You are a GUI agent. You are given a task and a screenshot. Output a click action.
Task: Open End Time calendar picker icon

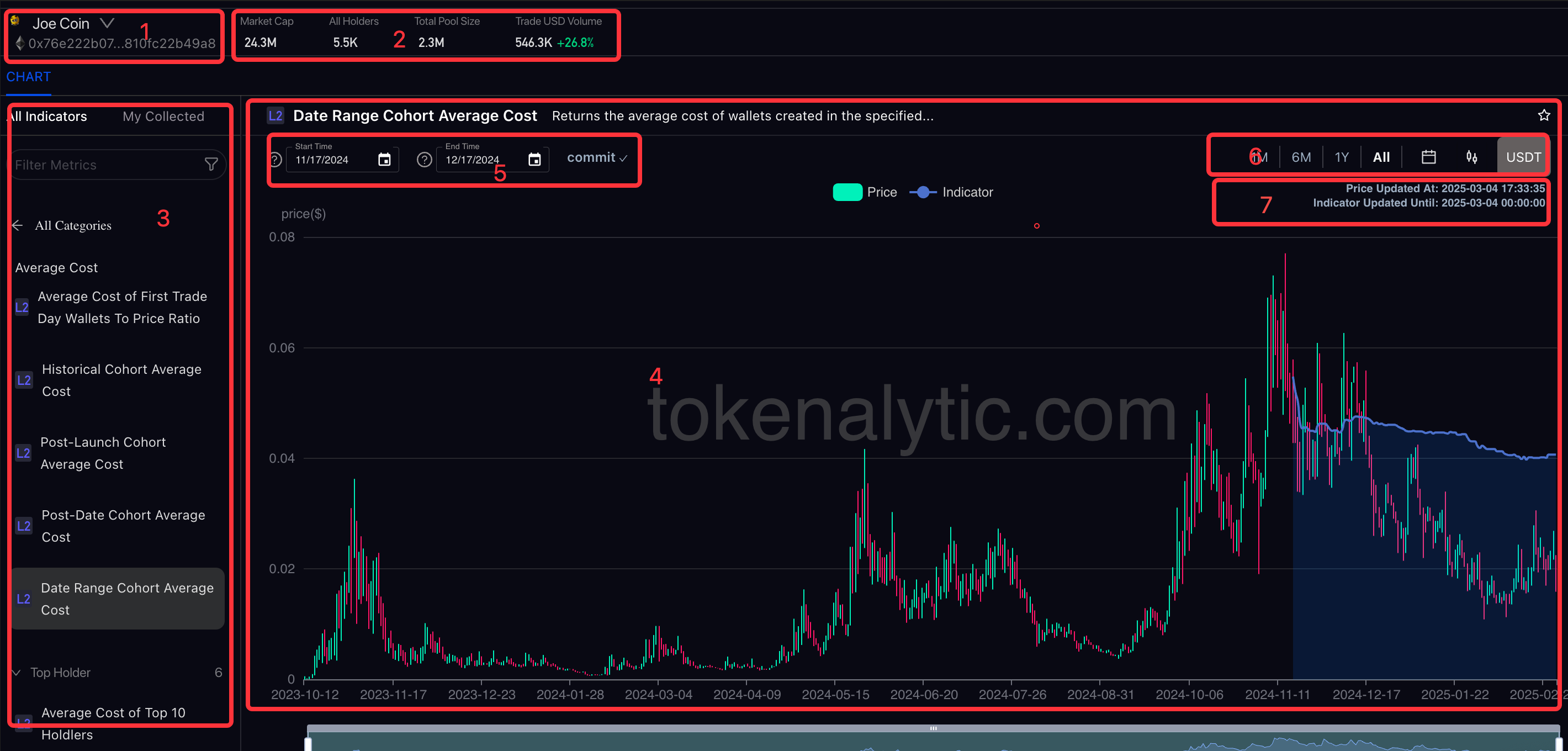(x=534, y=160)
